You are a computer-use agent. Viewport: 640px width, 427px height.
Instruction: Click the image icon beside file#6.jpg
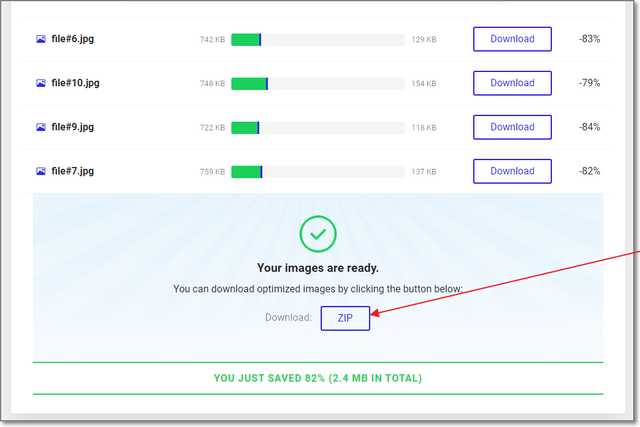(41, 39)
